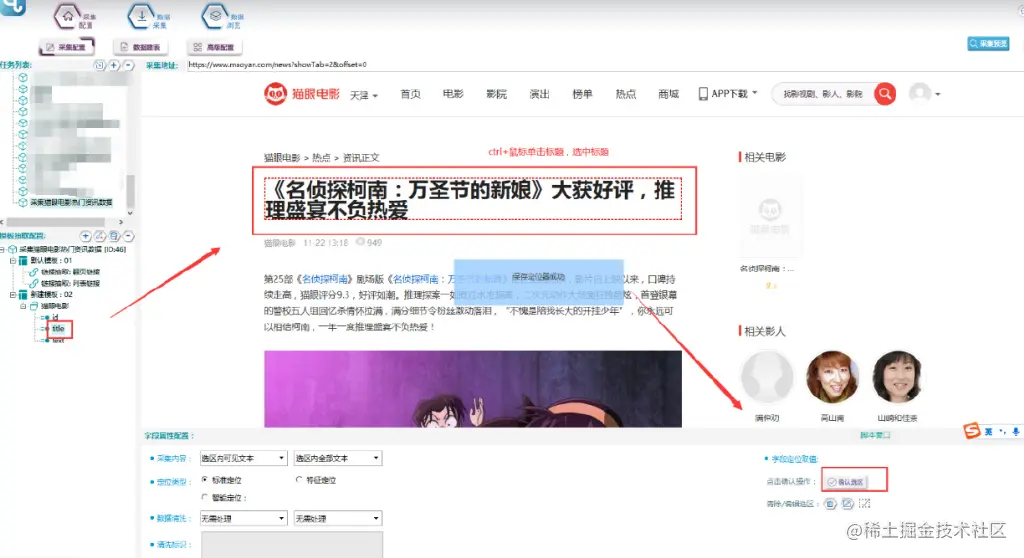1024x558 pixels.
Task: Switch to the 高级配置 sub-tab
Action: 214,47
